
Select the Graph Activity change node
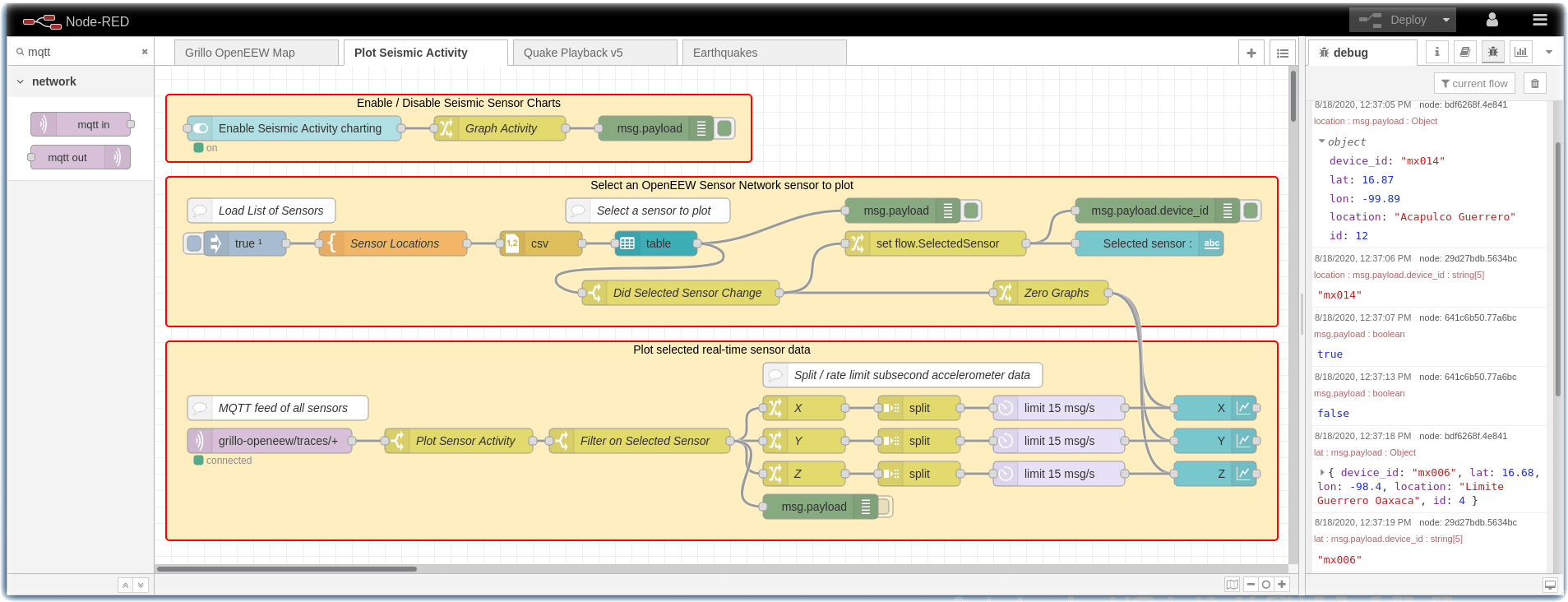500,128
